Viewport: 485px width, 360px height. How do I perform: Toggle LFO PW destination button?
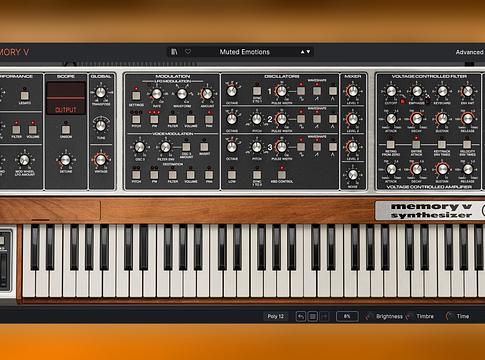[x=154, y=119]
